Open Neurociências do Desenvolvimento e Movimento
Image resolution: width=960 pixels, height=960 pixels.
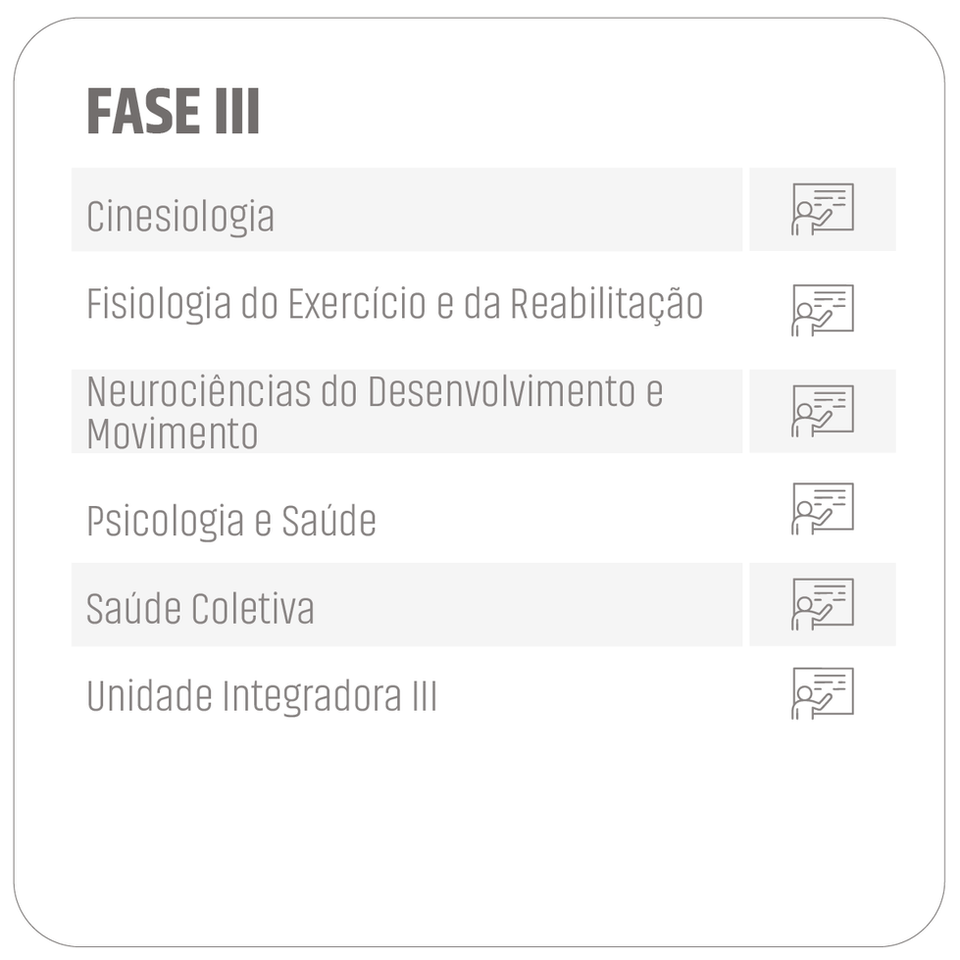pyautogui.click(x=374, y=411)
